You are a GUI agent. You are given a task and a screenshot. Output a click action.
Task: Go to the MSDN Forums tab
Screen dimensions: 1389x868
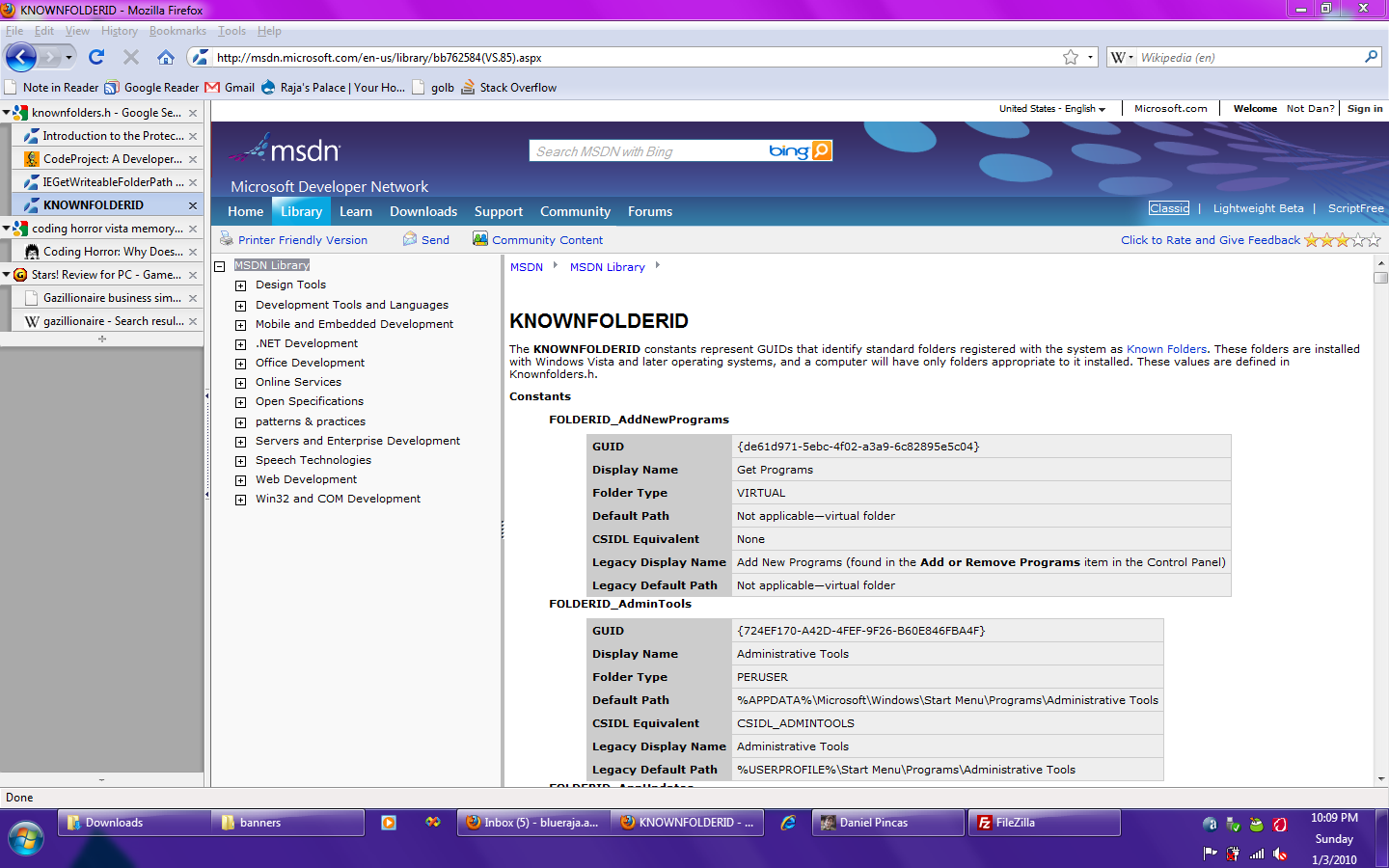[650, 211]
